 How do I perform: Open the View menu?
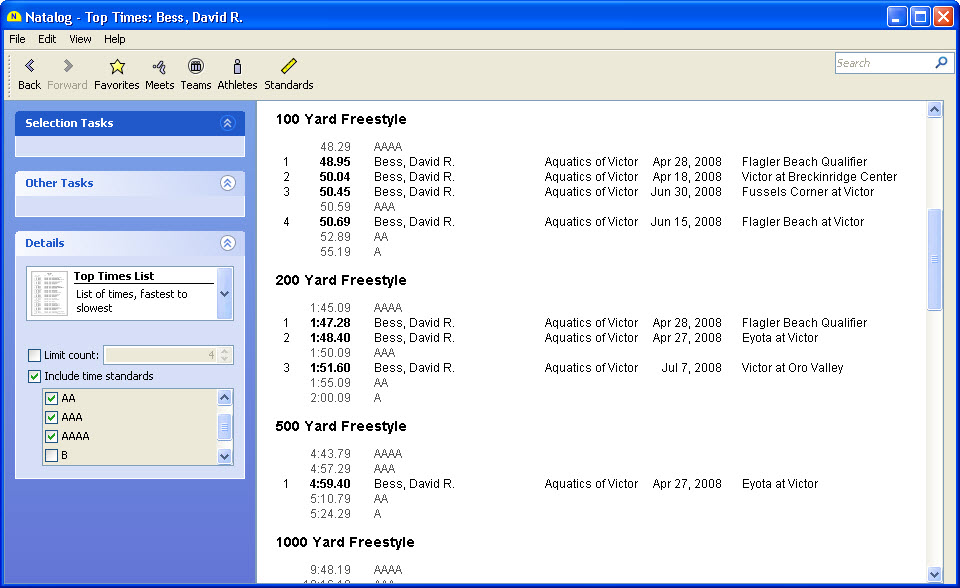click(80, 39)
